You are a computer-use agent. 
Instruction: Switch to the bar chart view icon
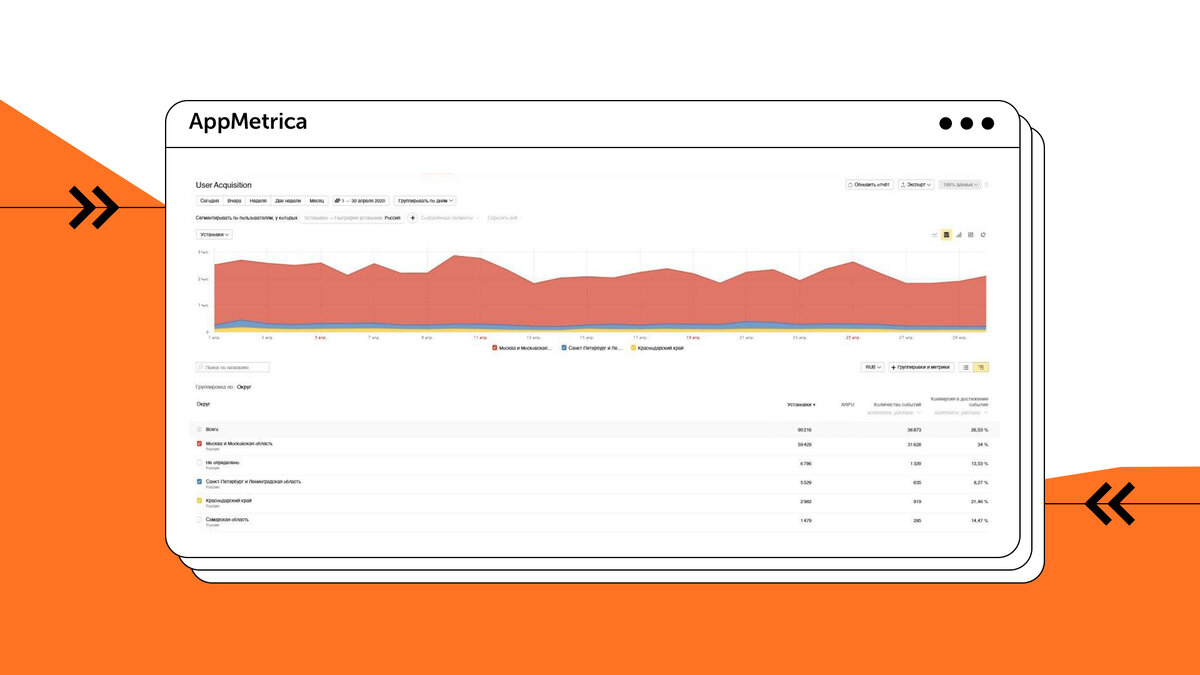(x=959, y=235)
